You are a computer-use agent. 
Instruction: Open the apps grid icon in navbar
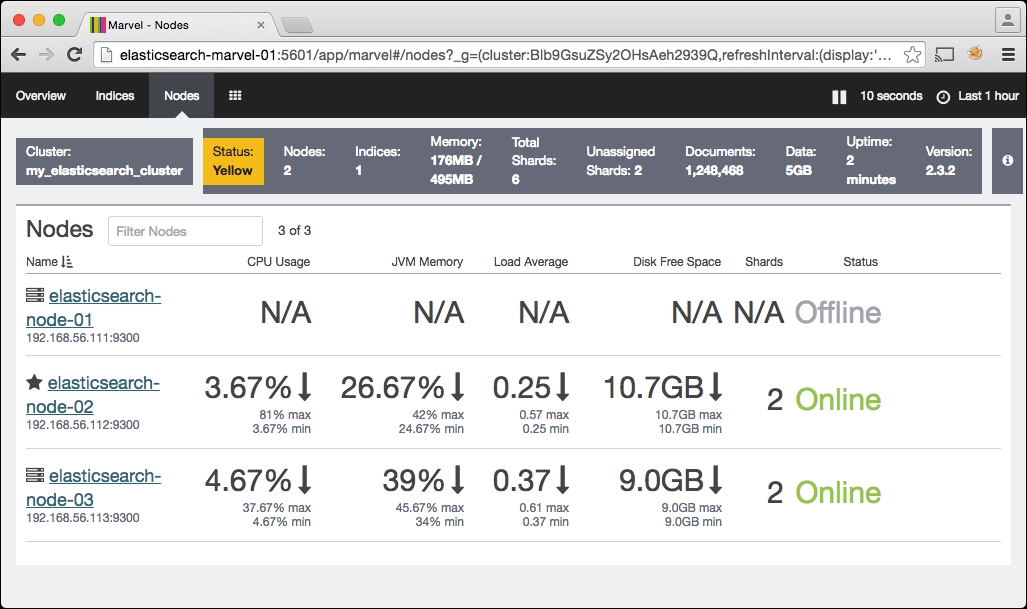point(235,96)
